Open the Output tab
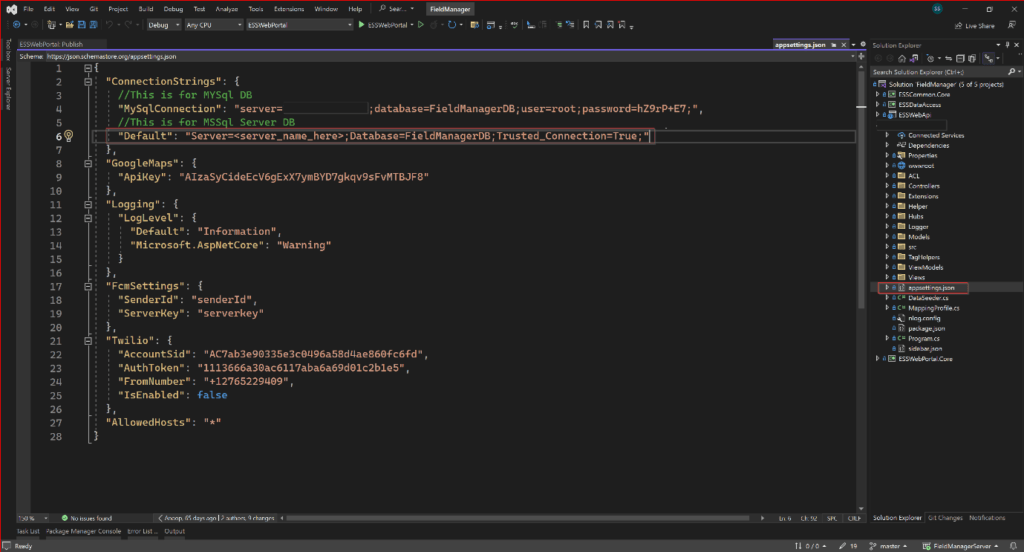The image size is (1024, 552). 174,531
